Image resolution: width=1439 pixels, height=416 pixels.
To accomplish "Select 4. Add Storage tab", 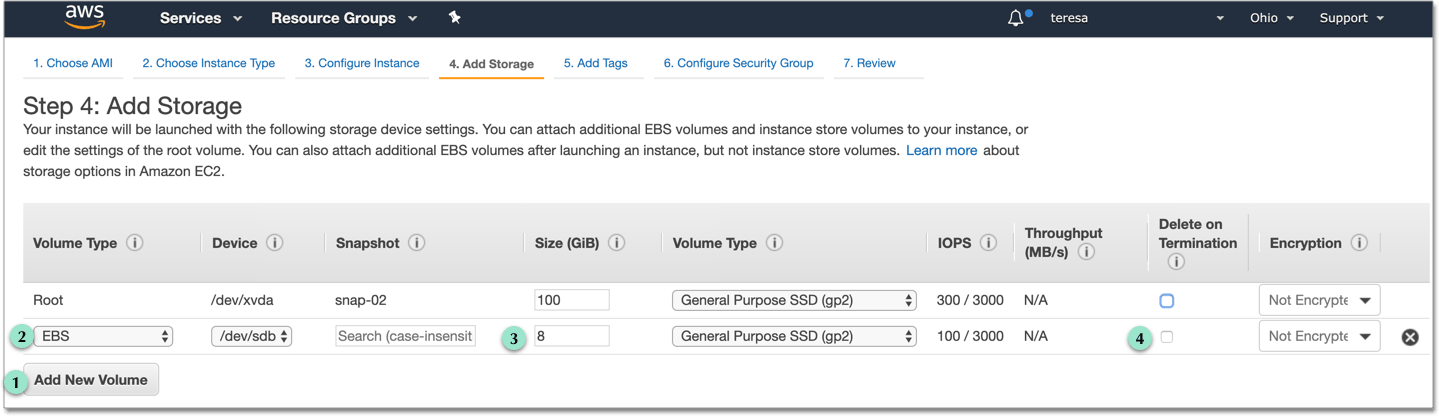I will pyautogui.click(x=491, y=64).
